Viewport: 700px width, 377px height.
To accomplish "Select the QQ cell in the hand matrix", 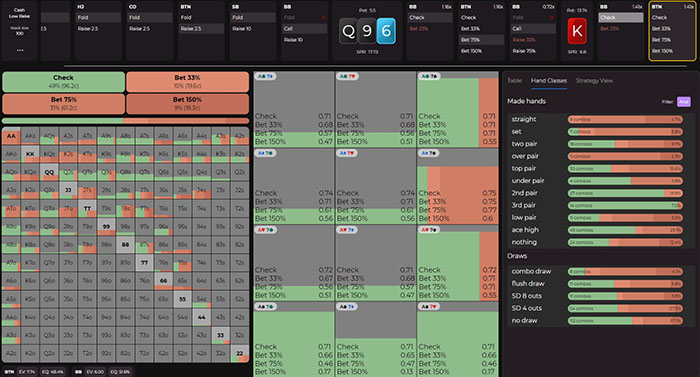I will (x=49, y=172).
